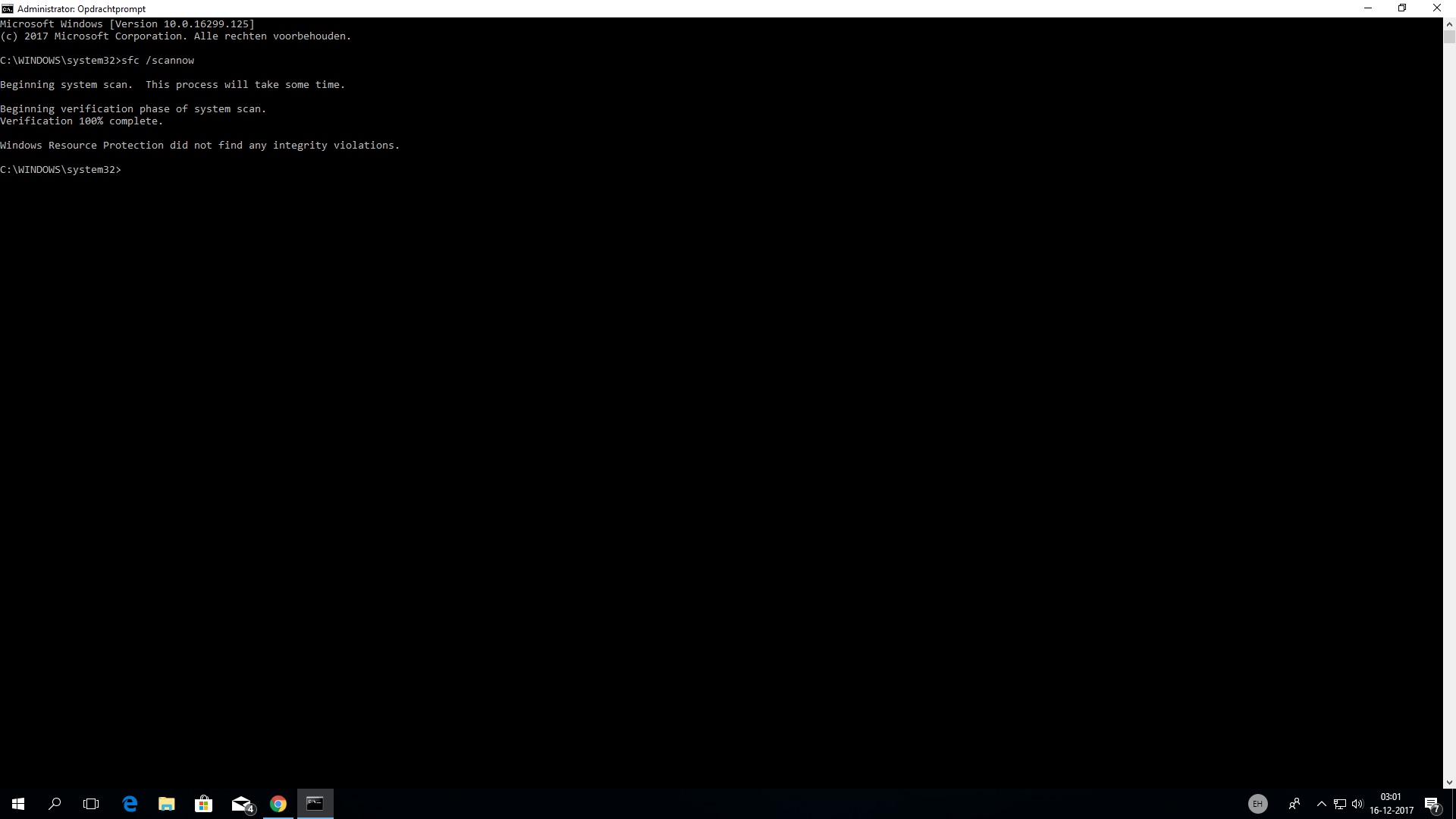
Task: Click 'Beginning verification phase of system scan.' line
Action: point(133,109)
